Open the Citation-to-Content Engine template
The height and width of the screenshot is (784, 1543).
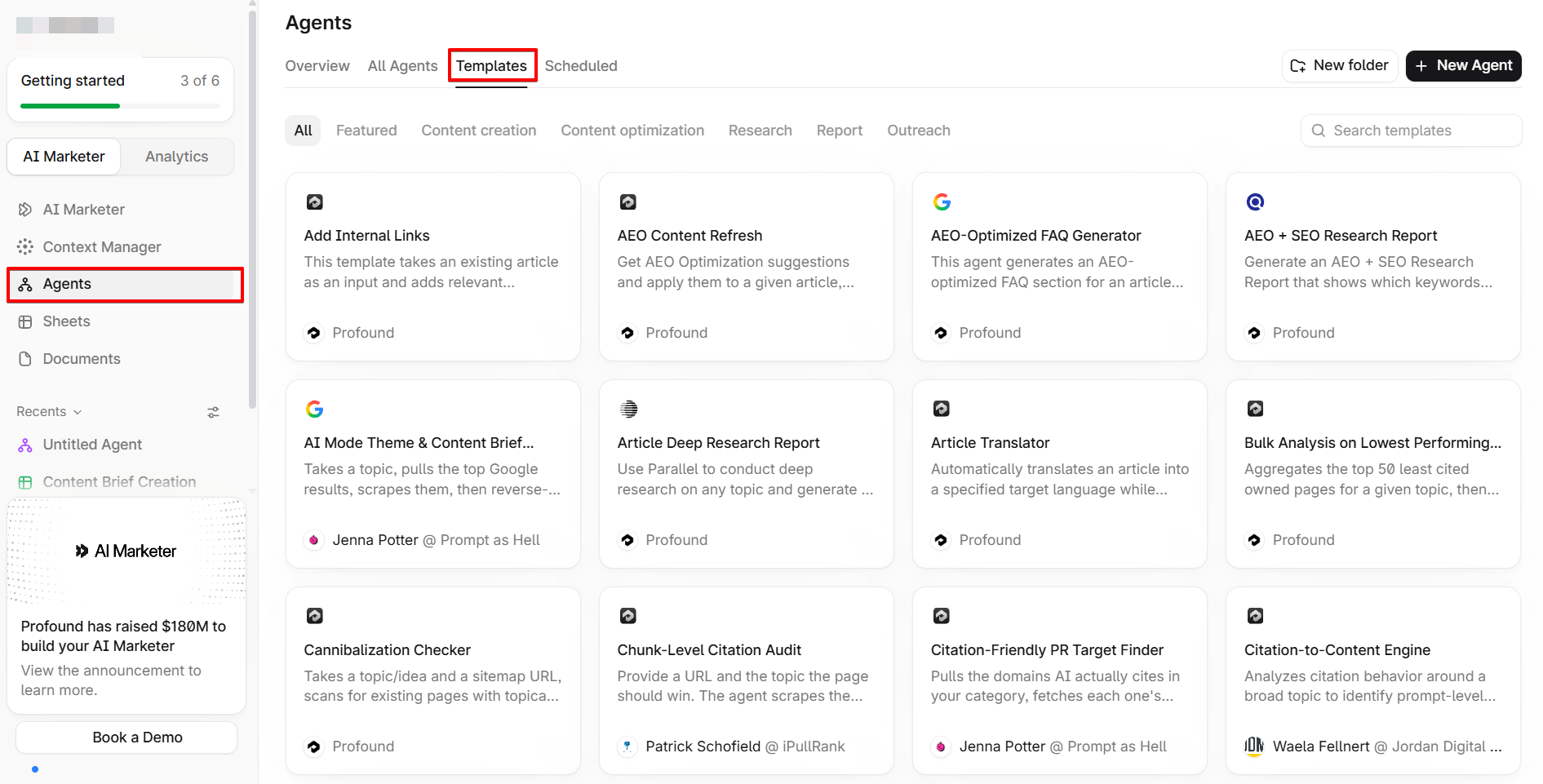coord(1373,680)
